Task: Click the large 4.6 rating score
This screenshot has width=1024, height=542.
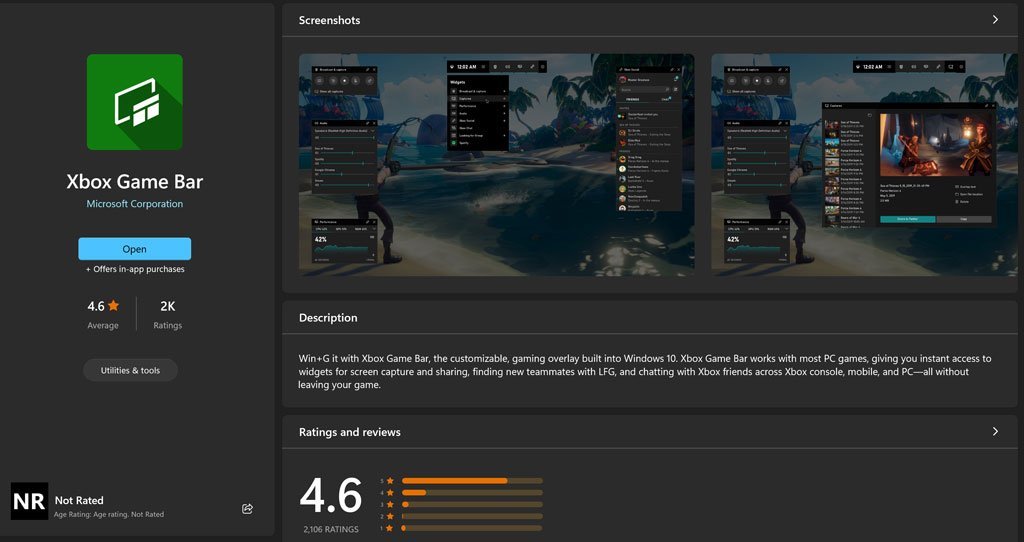Action: pyautogui.click(x=330, y=496)
